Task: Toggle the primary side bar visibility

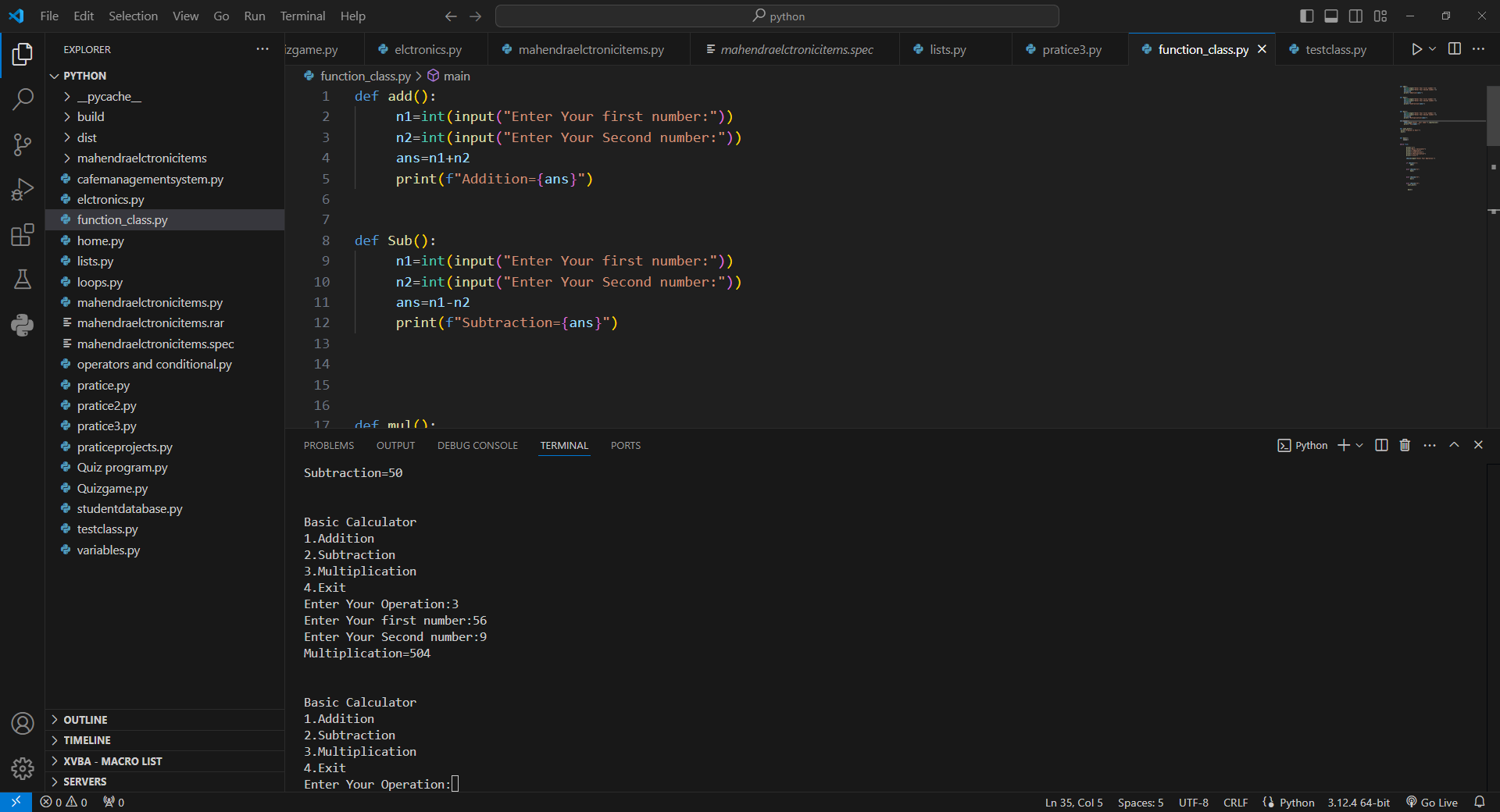Action: point(1307,16)
